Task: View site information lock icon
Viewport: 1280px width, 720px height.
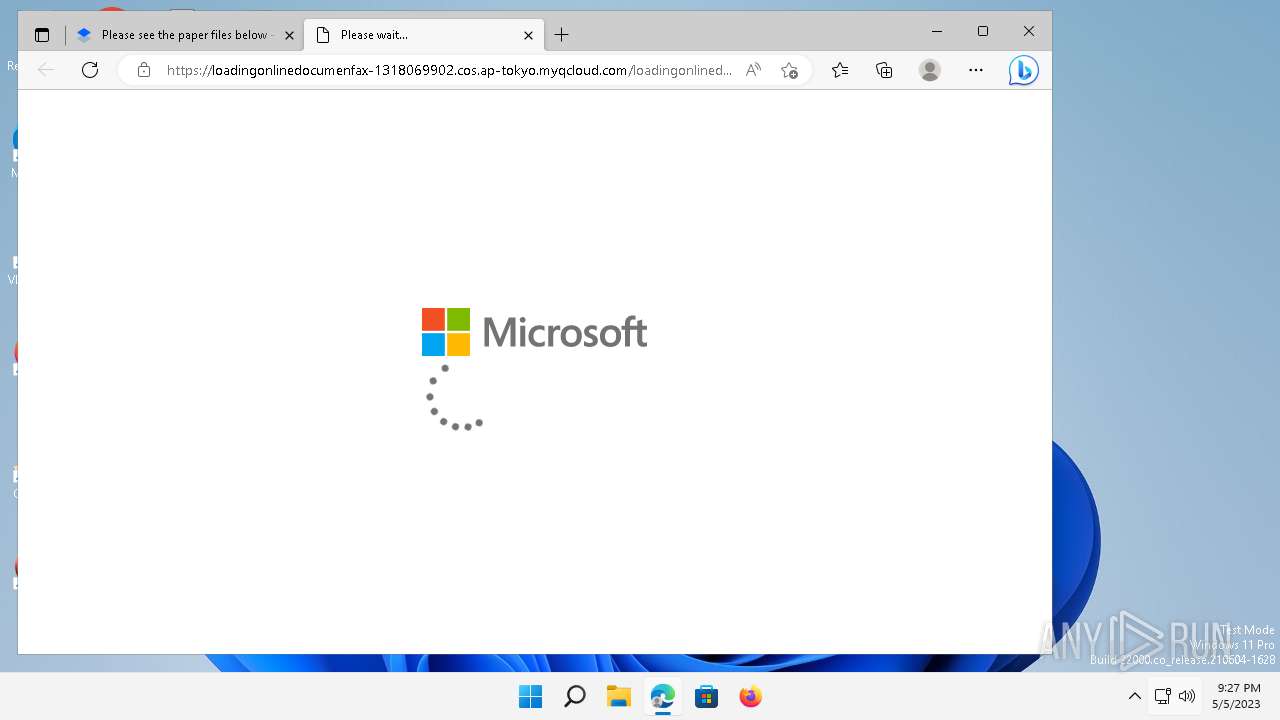Action: pyautogui.click(x=144, y=70)
